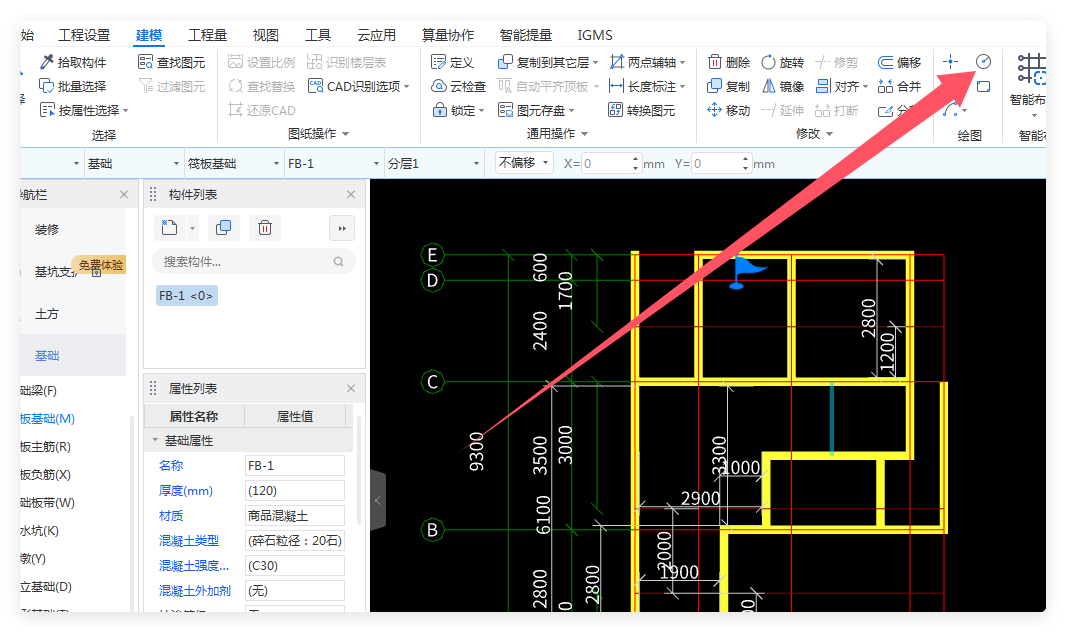1066x632 pixels.
Task: Select 筏板主筋(R) in navigation
Action: click(x=45, y=446)
